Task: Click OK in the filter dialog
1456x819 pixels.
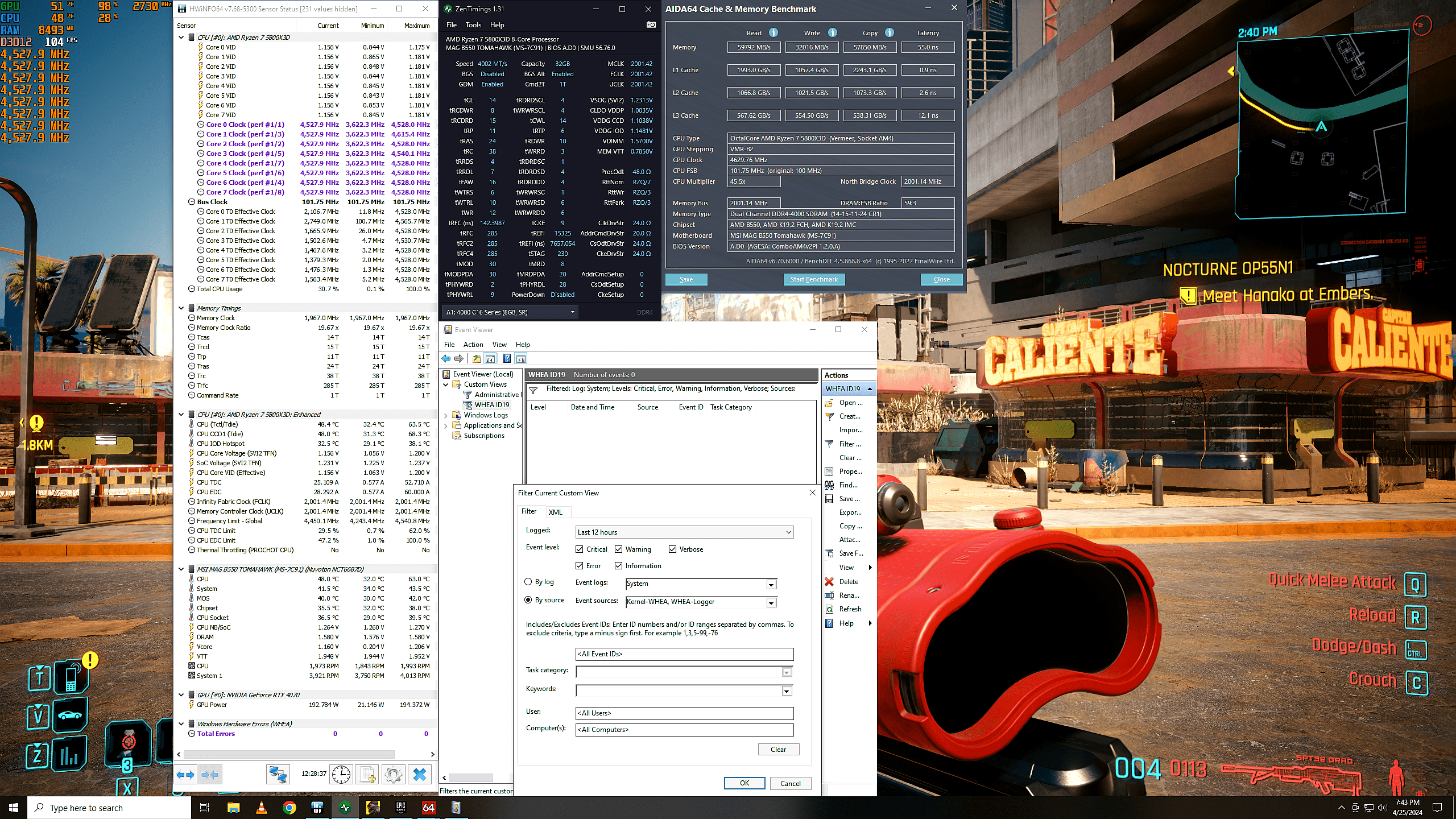Action: pyautogui.click(x=744, y=783)
